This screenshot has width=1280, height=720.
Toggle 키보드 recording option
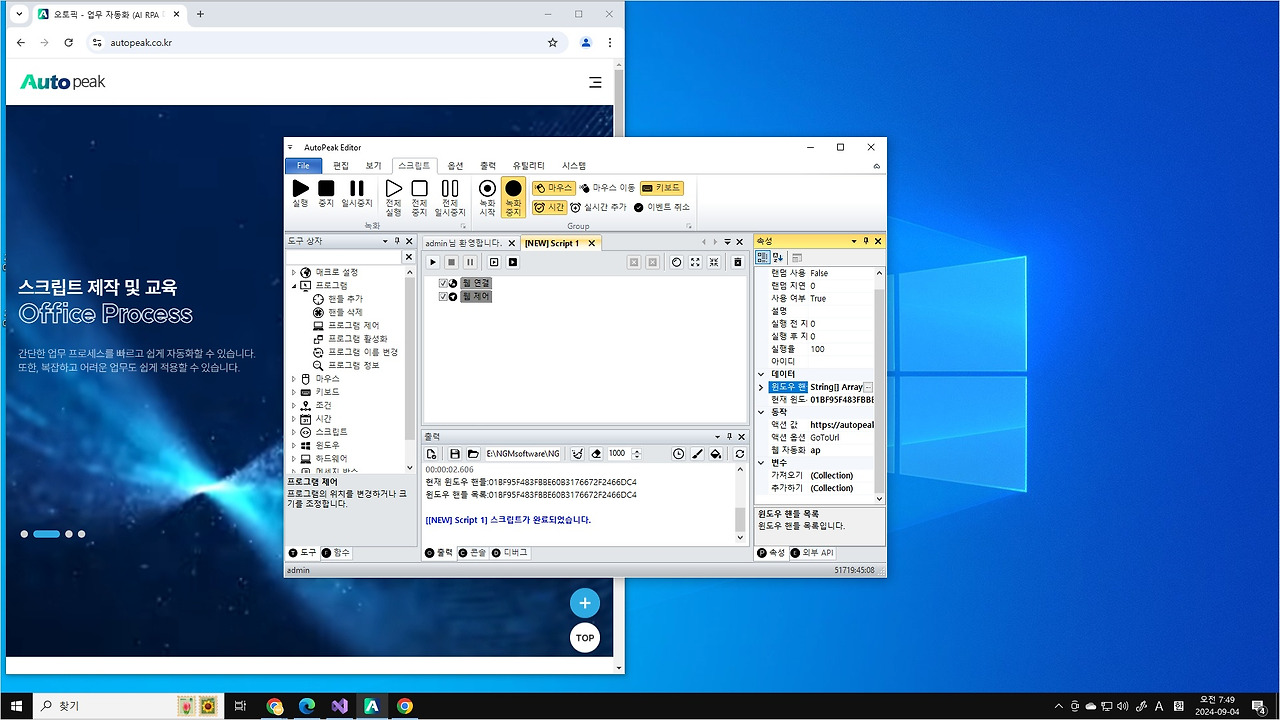point(661,187)
